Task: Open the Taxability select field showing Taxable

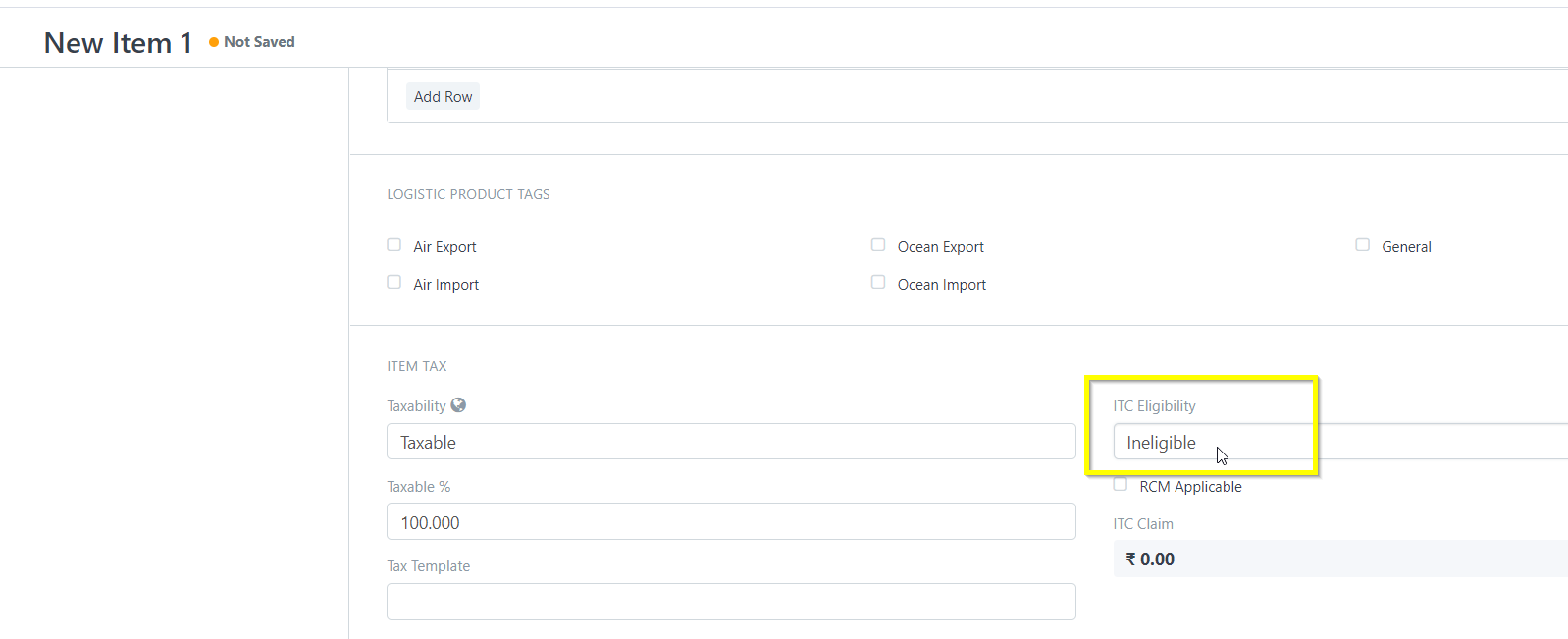Action: 731,442
